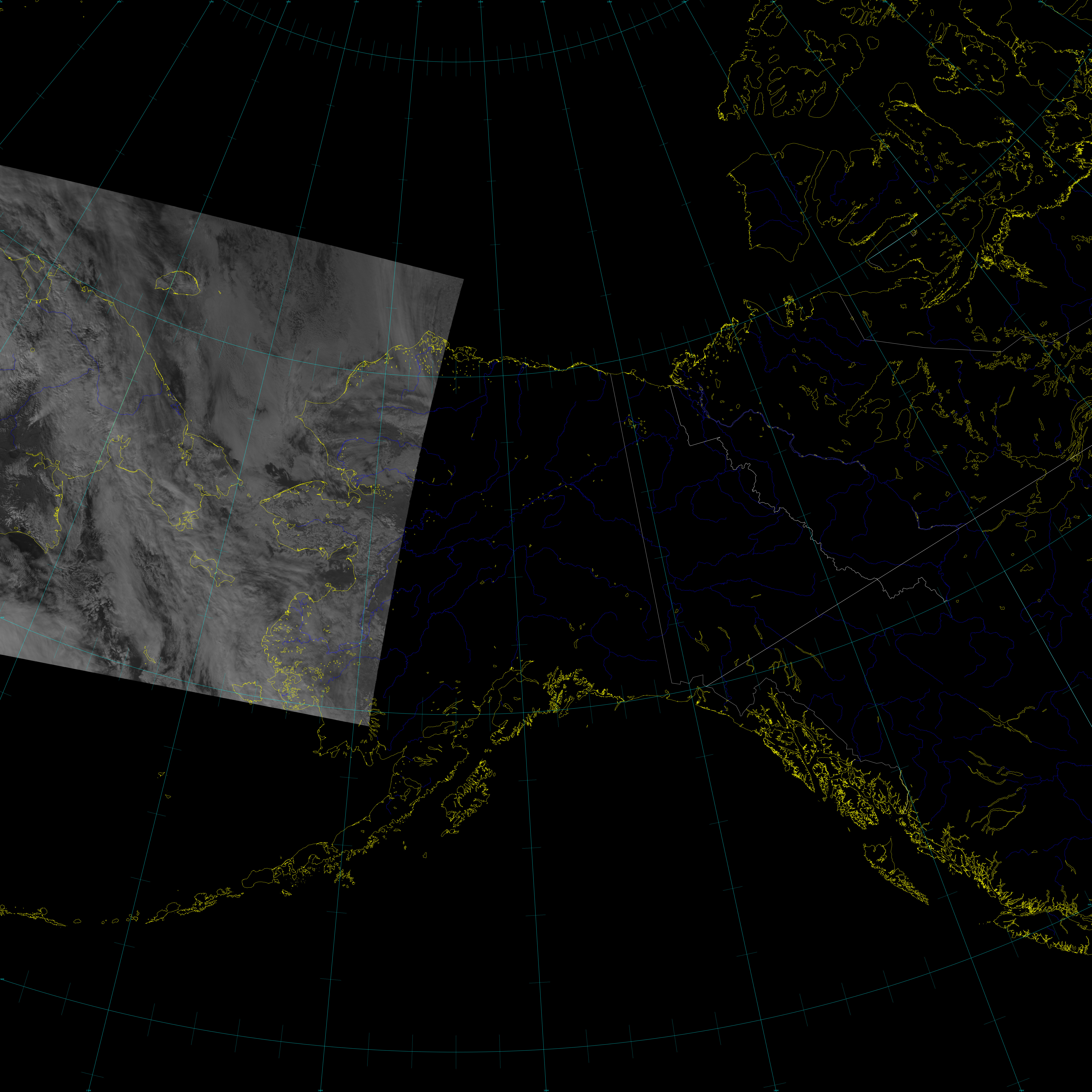Click the 90W longitude label on top edge
The width and height of the screenshot is (1092, 1092).
click(1040, 2)
